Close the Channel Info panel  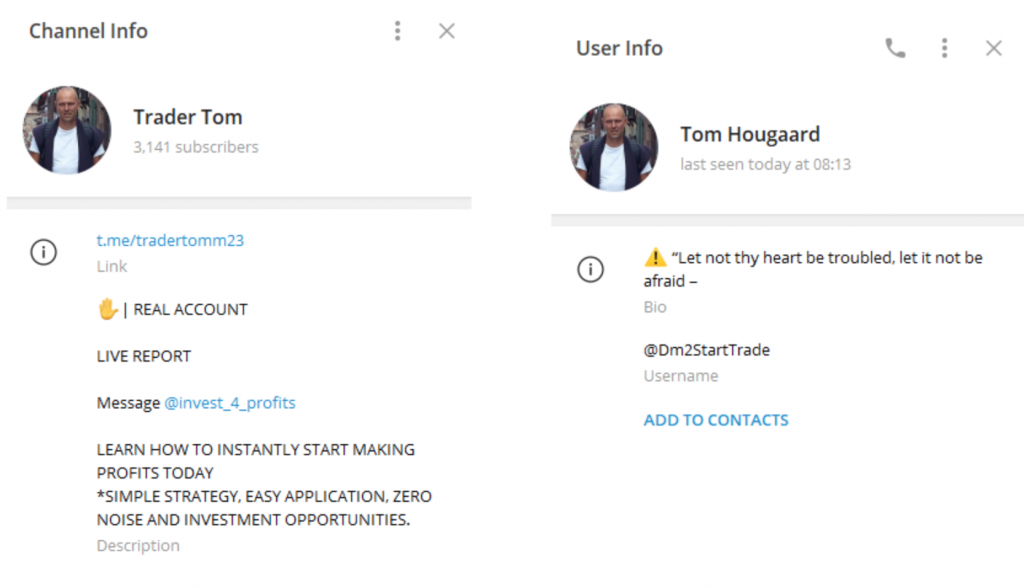446,31
